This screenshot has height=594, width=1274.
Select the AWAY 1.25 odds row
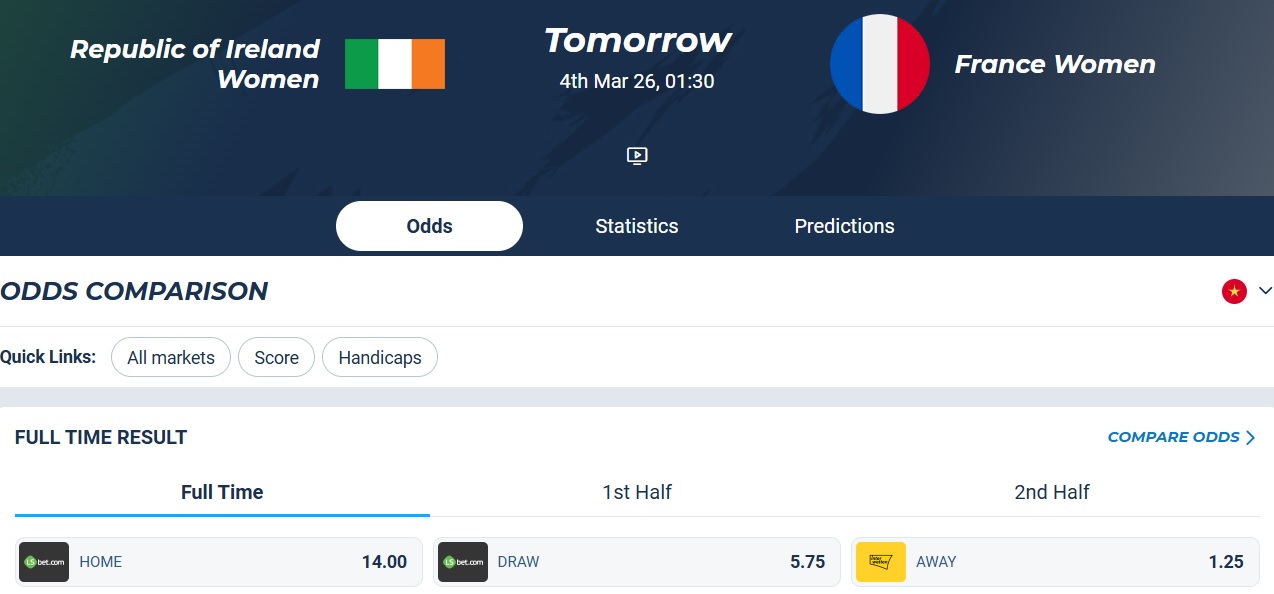[x=1051, y=562]
